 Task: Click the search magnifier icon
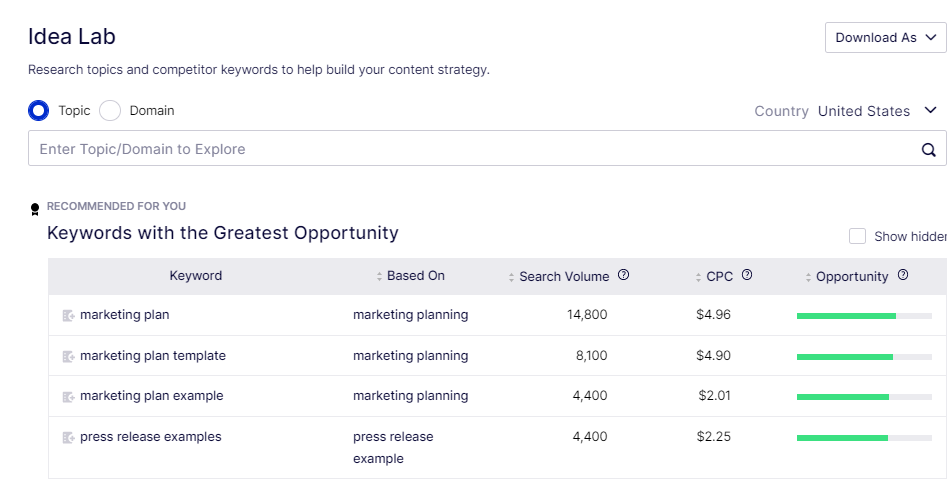pos(928,150)
